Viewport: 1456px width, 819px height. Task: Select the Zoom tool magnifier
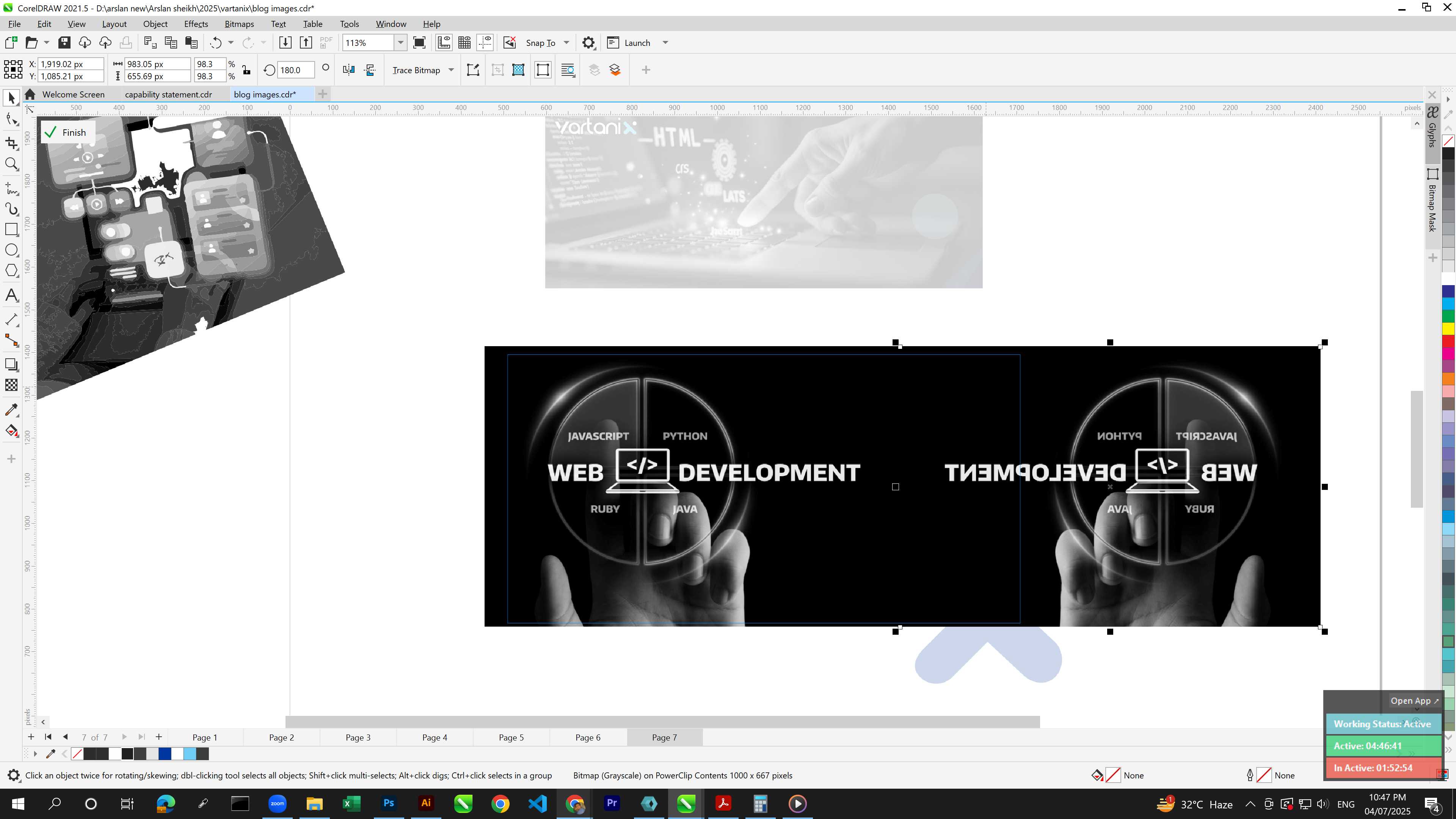(x=11, y=165)
